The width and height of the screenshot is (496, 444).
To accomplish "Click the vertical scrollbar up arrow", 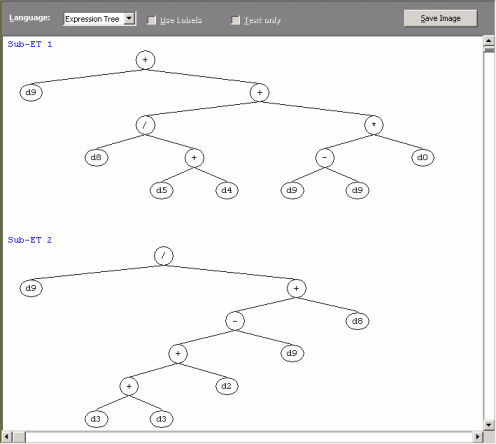I will [x=489, y=41].
